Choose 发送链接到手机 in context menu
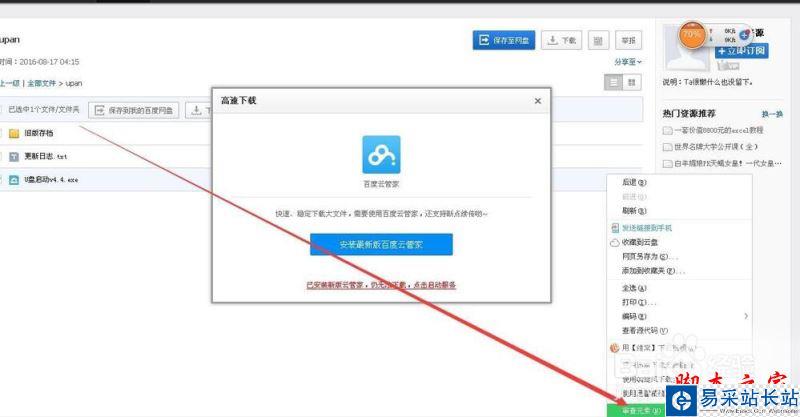Image resolution: width=800 pixels, height=417 pixels. click(647, 228)
